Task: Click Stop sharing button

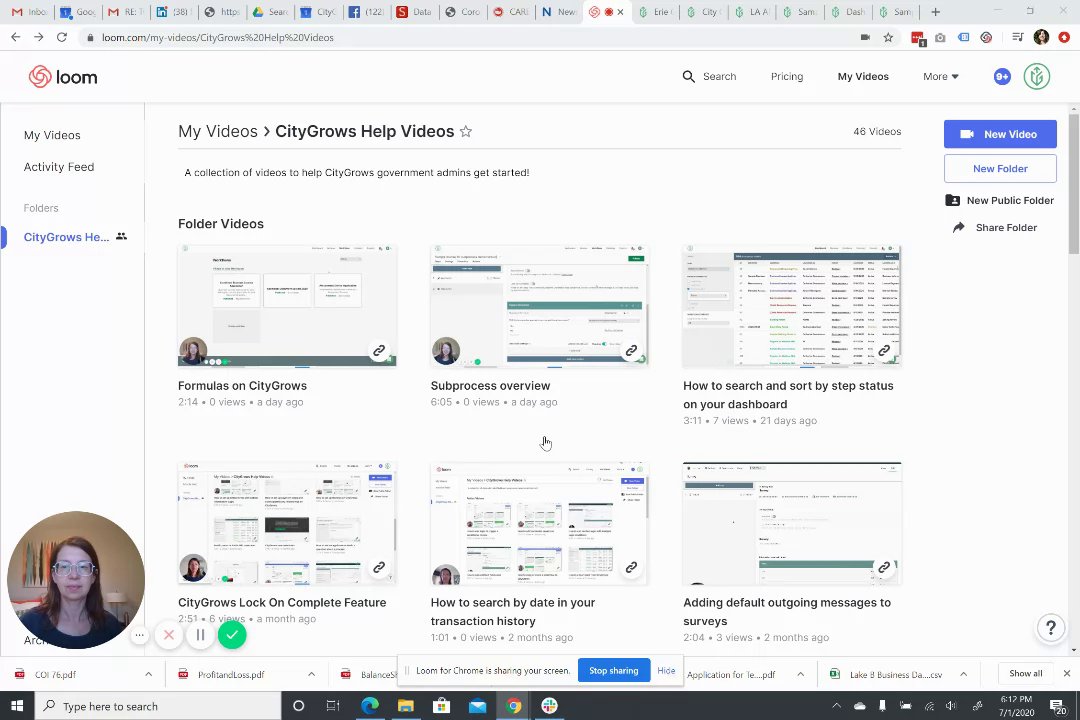Action: click(614, 670)
